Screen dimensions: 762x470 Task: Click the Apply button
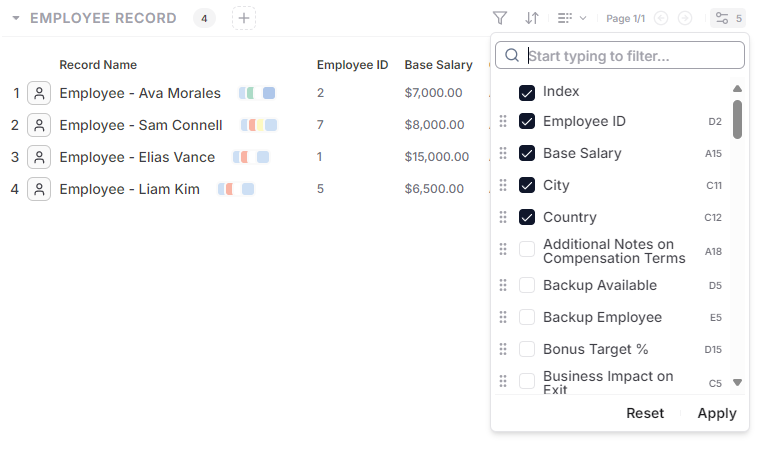coord(716,413)
